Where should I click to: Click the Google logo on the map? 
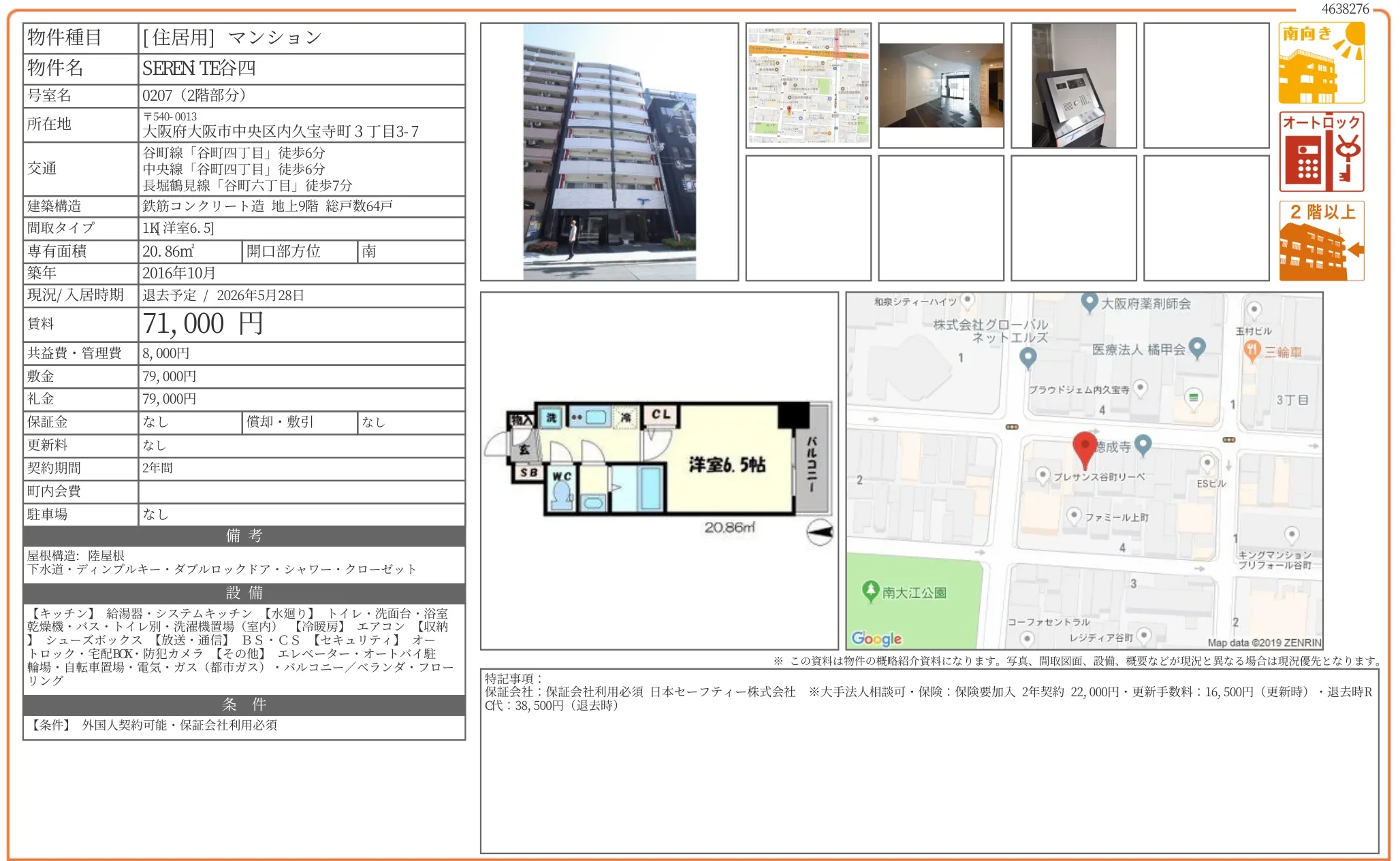coord(875,638)
